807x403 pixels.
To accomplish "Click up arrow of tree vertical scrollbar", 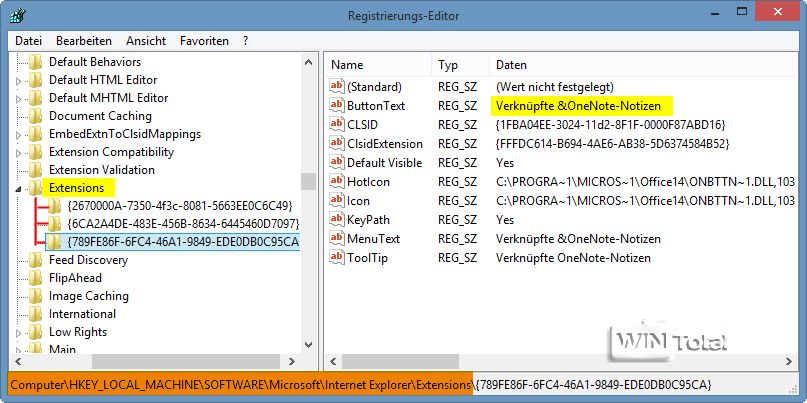I will pos(308,62).
